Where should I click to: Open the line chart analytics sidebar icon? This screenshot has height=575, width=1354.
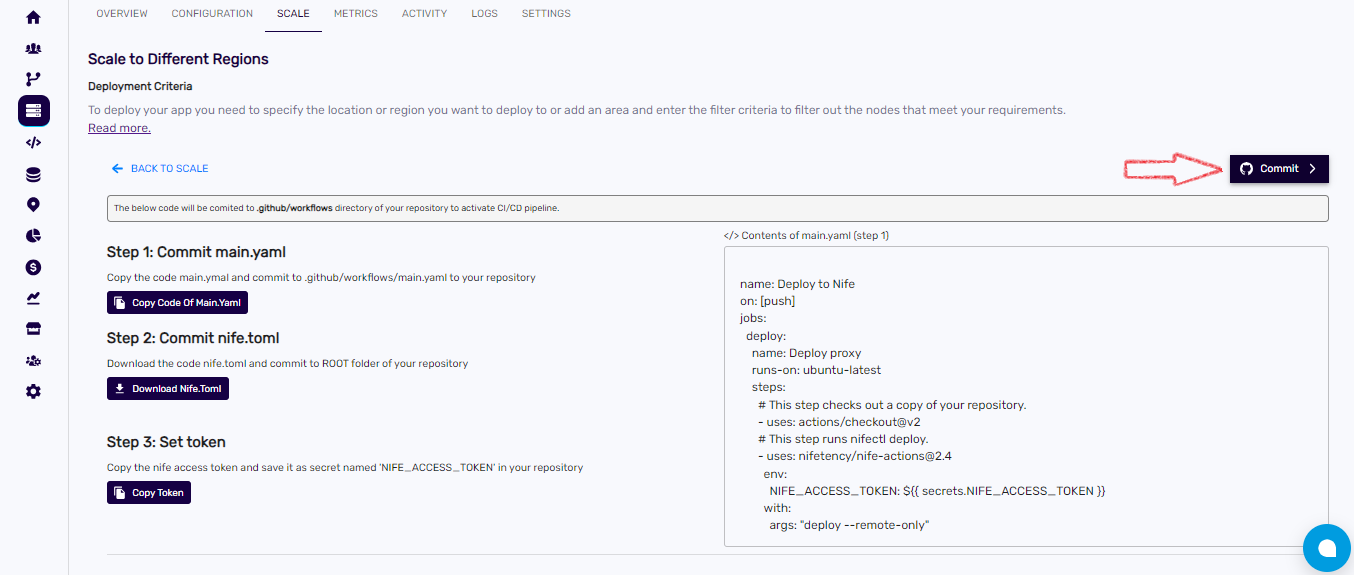click(33, 298)
